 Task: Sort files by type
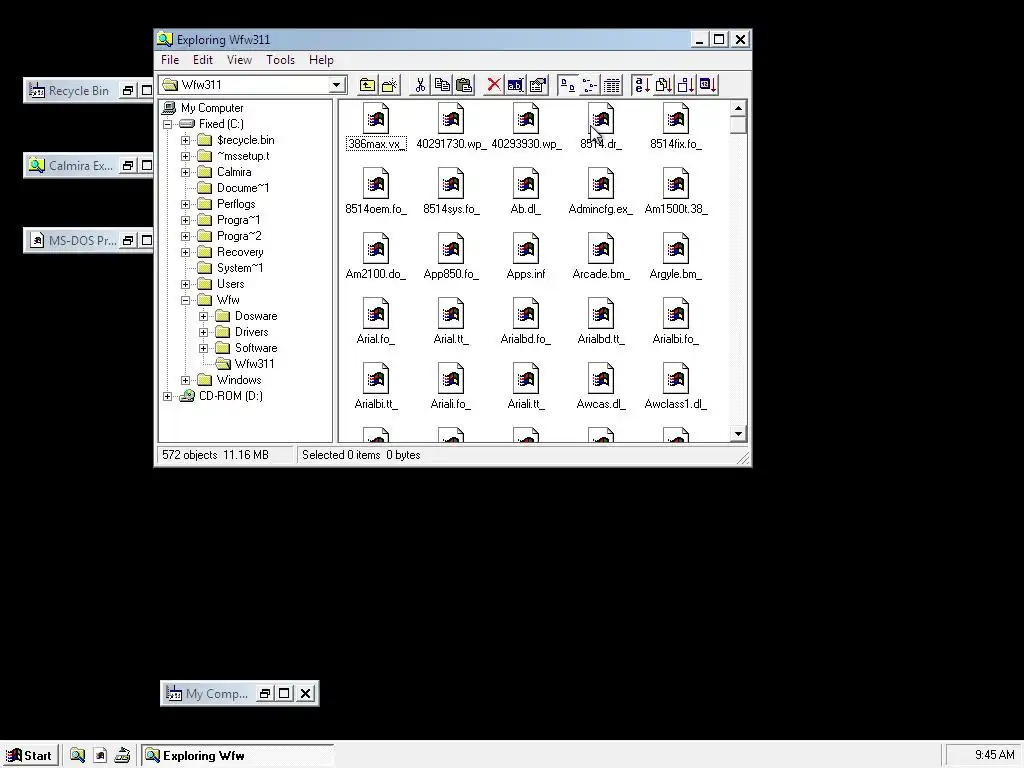(x=664, y=85)
